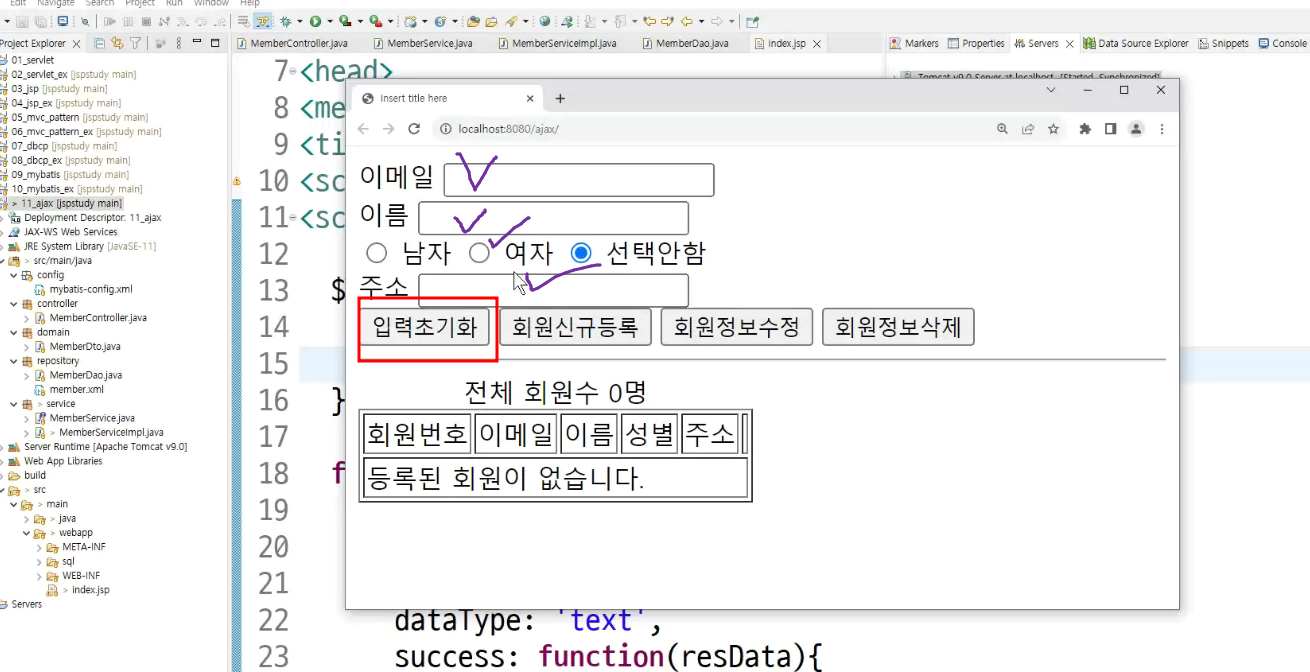Expand the WEB-INF folder

[39, 576]
